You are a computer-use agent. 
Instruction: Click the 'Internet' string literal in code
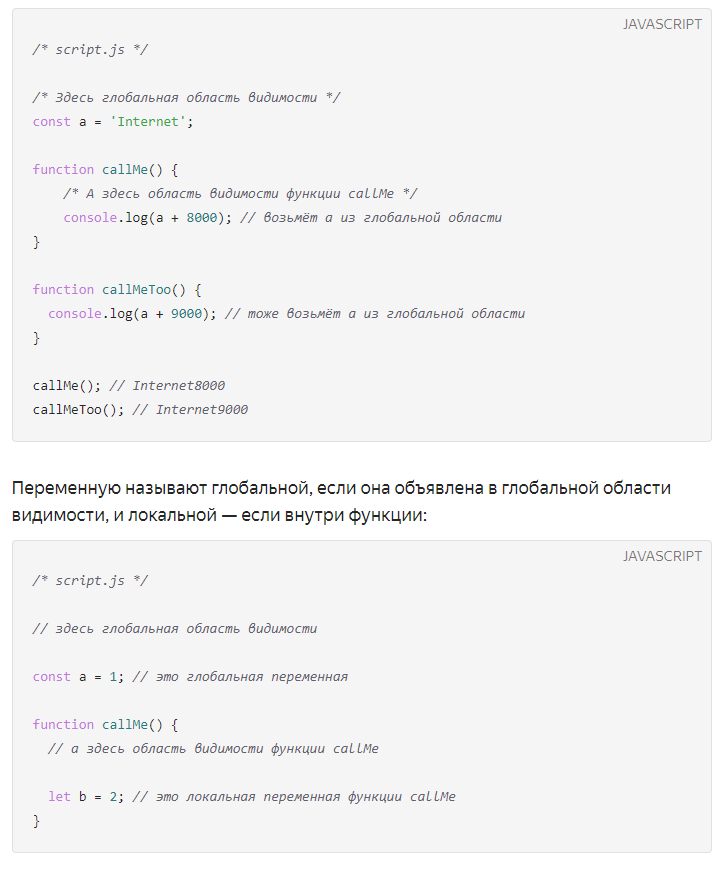(148, 122)
